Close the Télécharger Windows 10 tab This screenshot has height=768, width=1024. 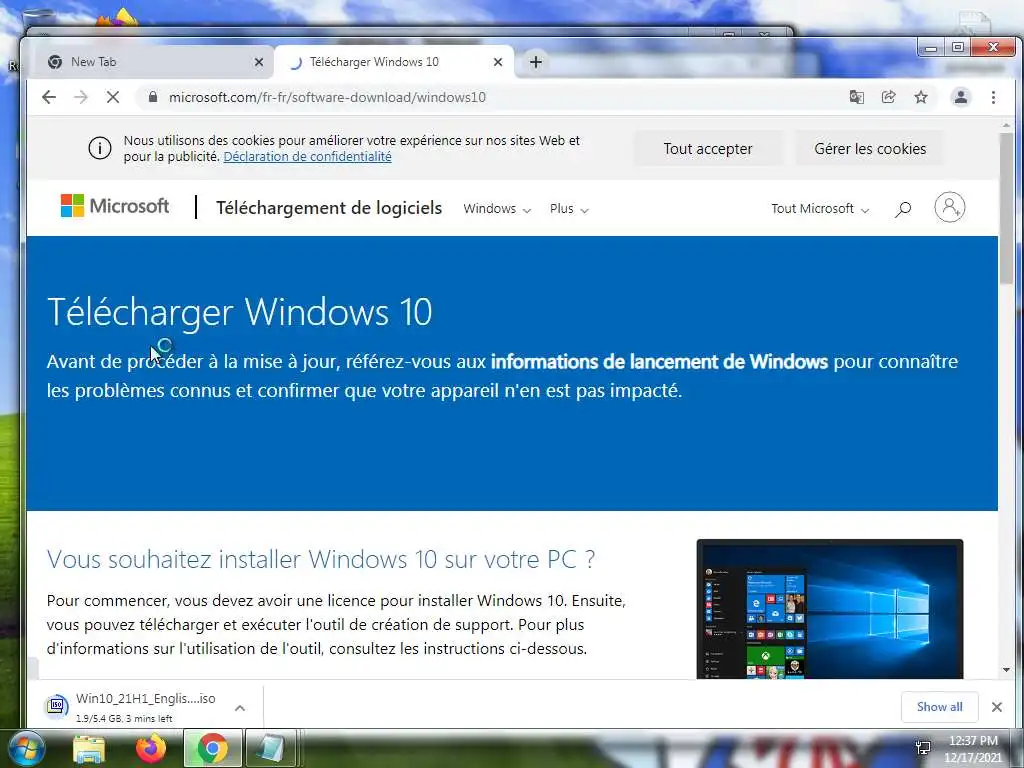498,62
